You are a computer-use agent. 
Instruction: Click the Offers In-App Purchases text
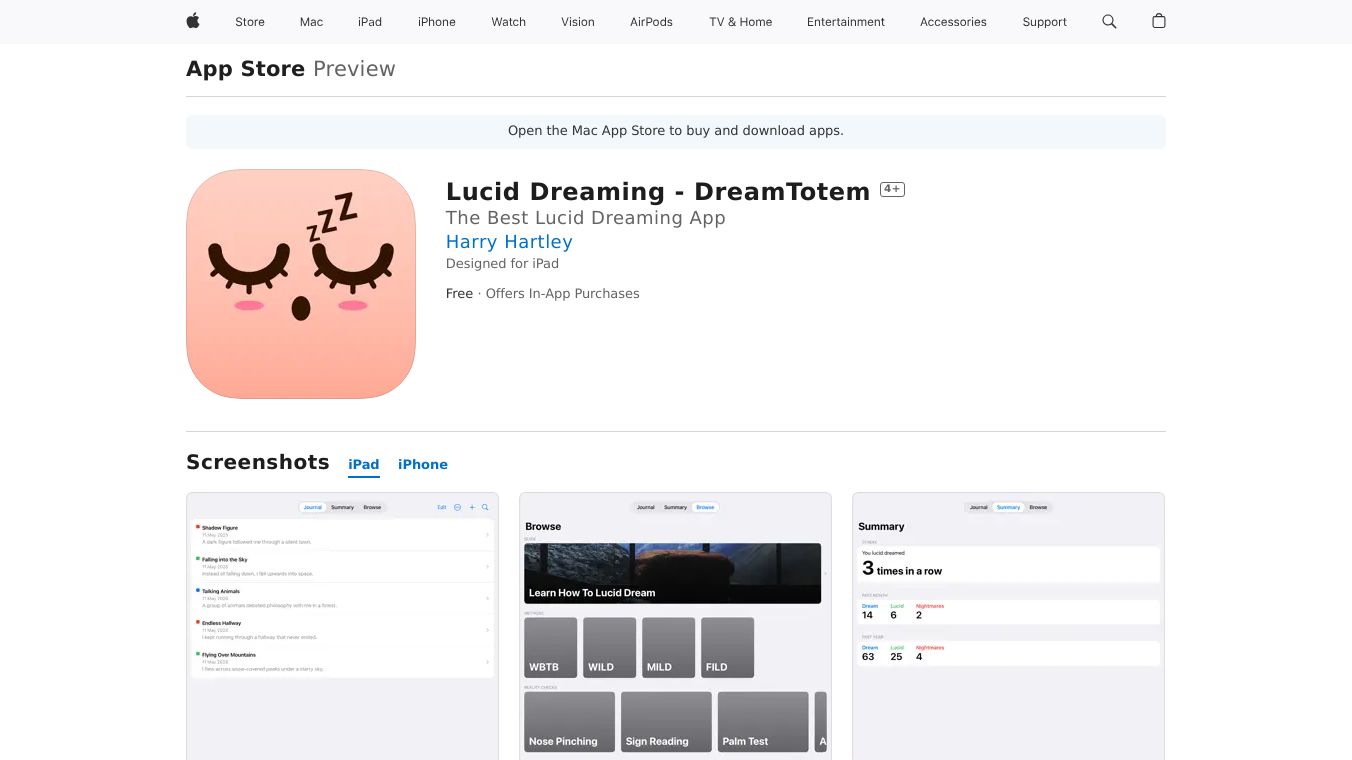(562, 293)
